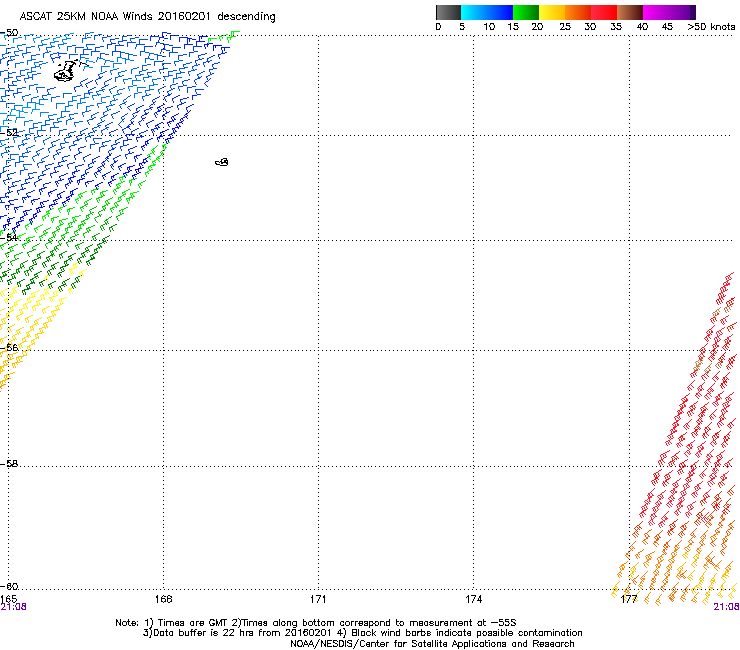The width and height of the screenshot is (740, 650).
Task: Click the small island outline below -52 latitude
Action: (x=222, y=162)
